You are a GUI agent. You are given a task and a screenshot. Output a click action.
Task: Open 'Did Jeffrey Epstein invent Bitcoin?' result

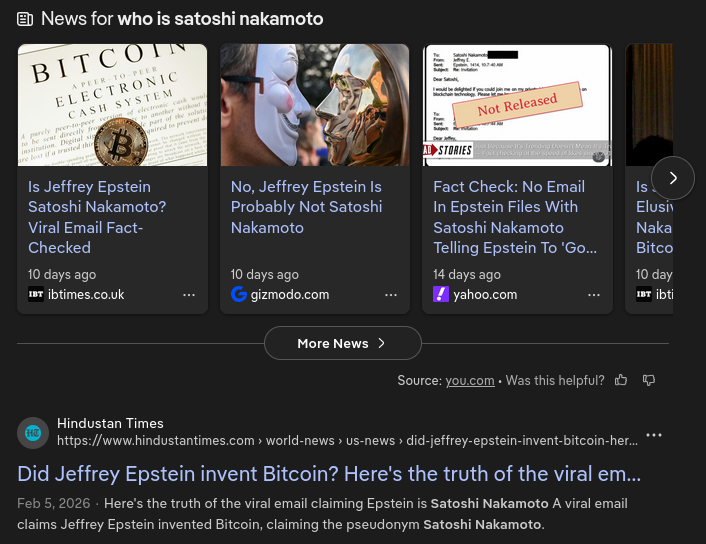pyautogui.click(x=329, y=474)
